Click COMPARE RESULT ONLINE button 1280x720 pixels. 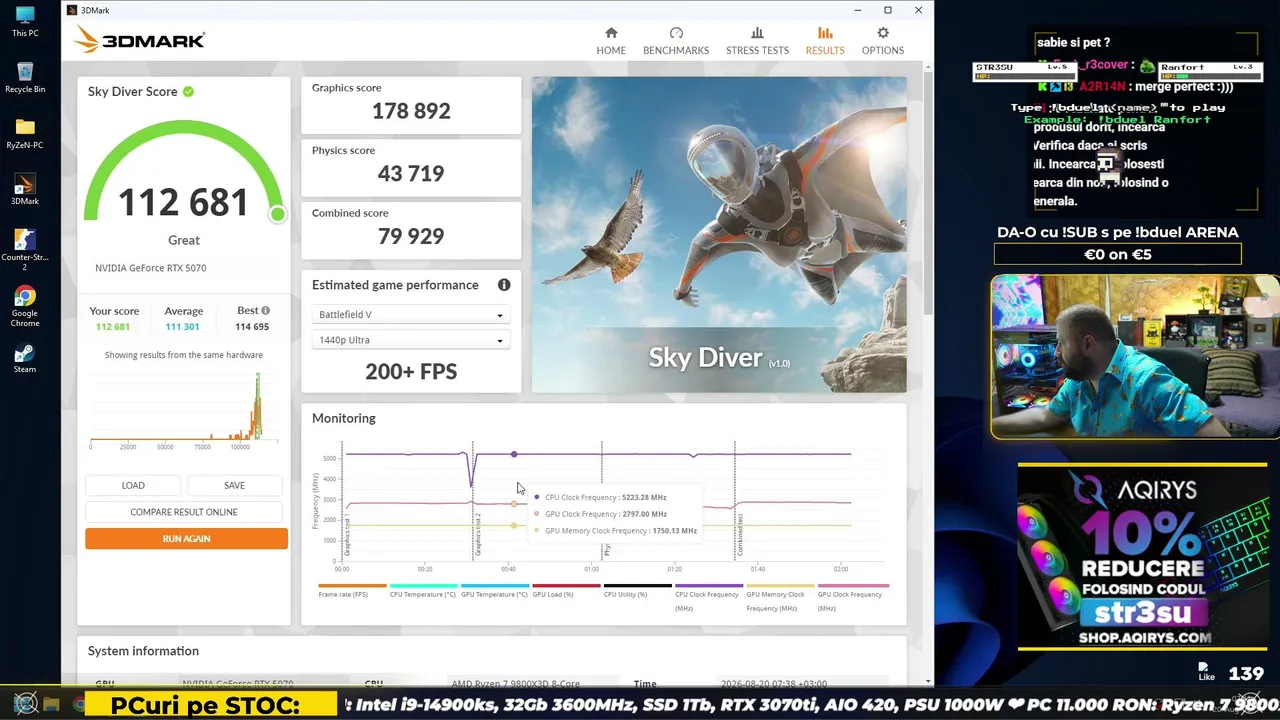tap(184, 512)
